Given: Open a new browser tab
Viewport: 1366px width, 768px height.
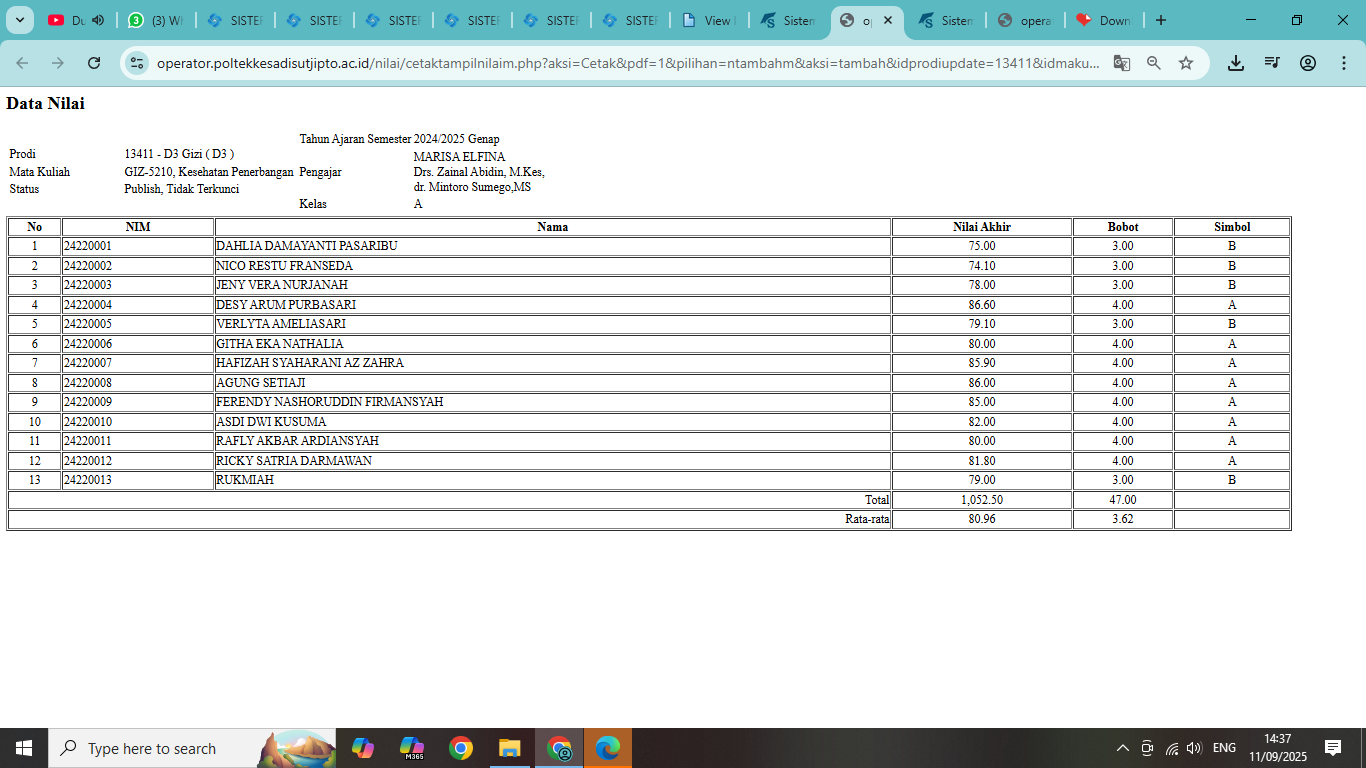Looking at the screenshot, I should pyautogui.click(x=1160, y=20).
